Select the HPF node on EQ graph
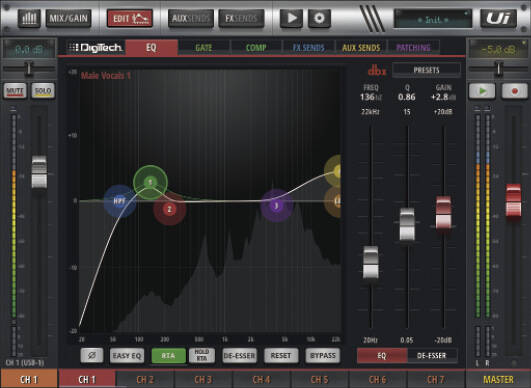Screen dimensions: 531x388 click(120, 201)
